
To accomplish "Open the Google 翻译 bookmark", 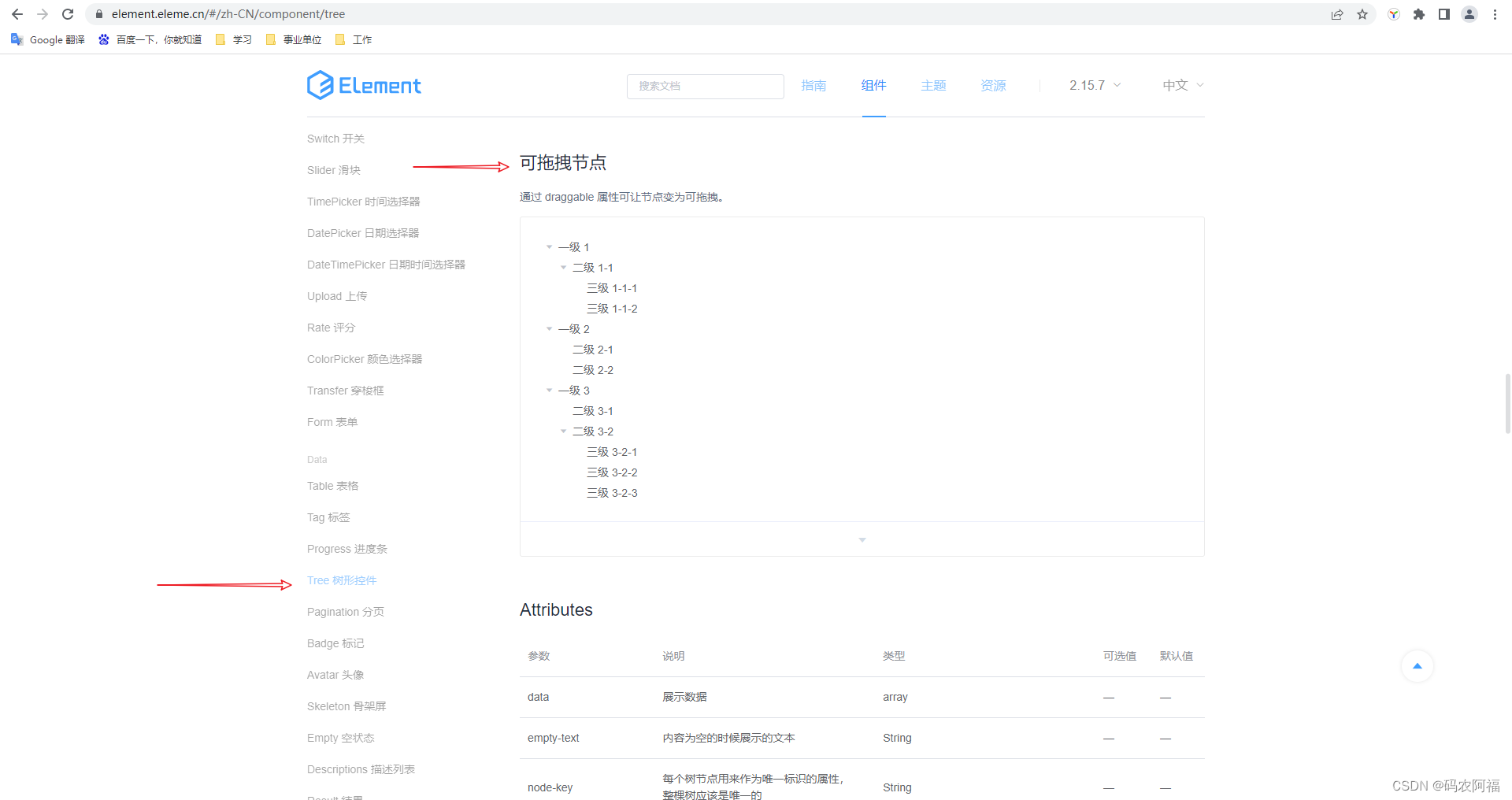I will click(48, 39).
